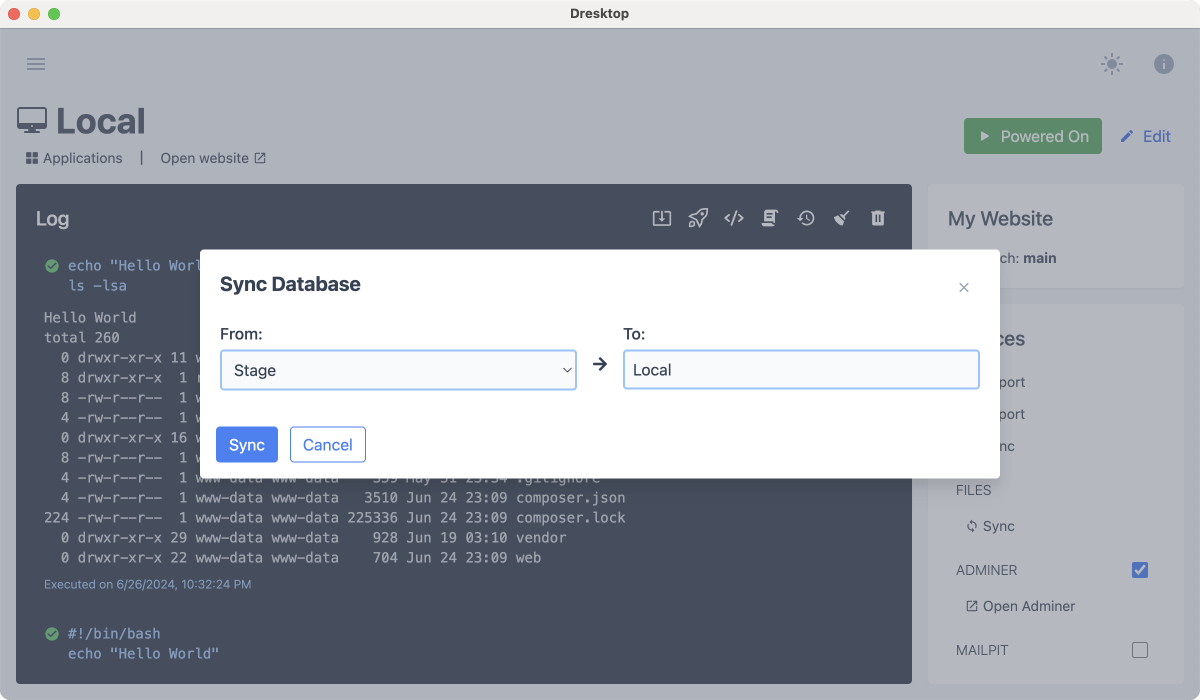
Task: Click the script log icon
Action: tap(769, 217)
